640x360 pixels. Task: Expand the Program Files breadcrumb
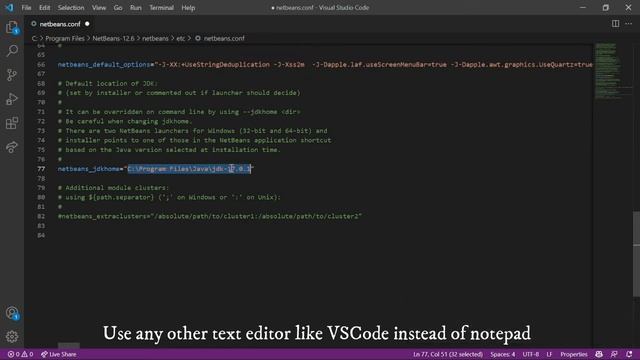click(64, 38)
